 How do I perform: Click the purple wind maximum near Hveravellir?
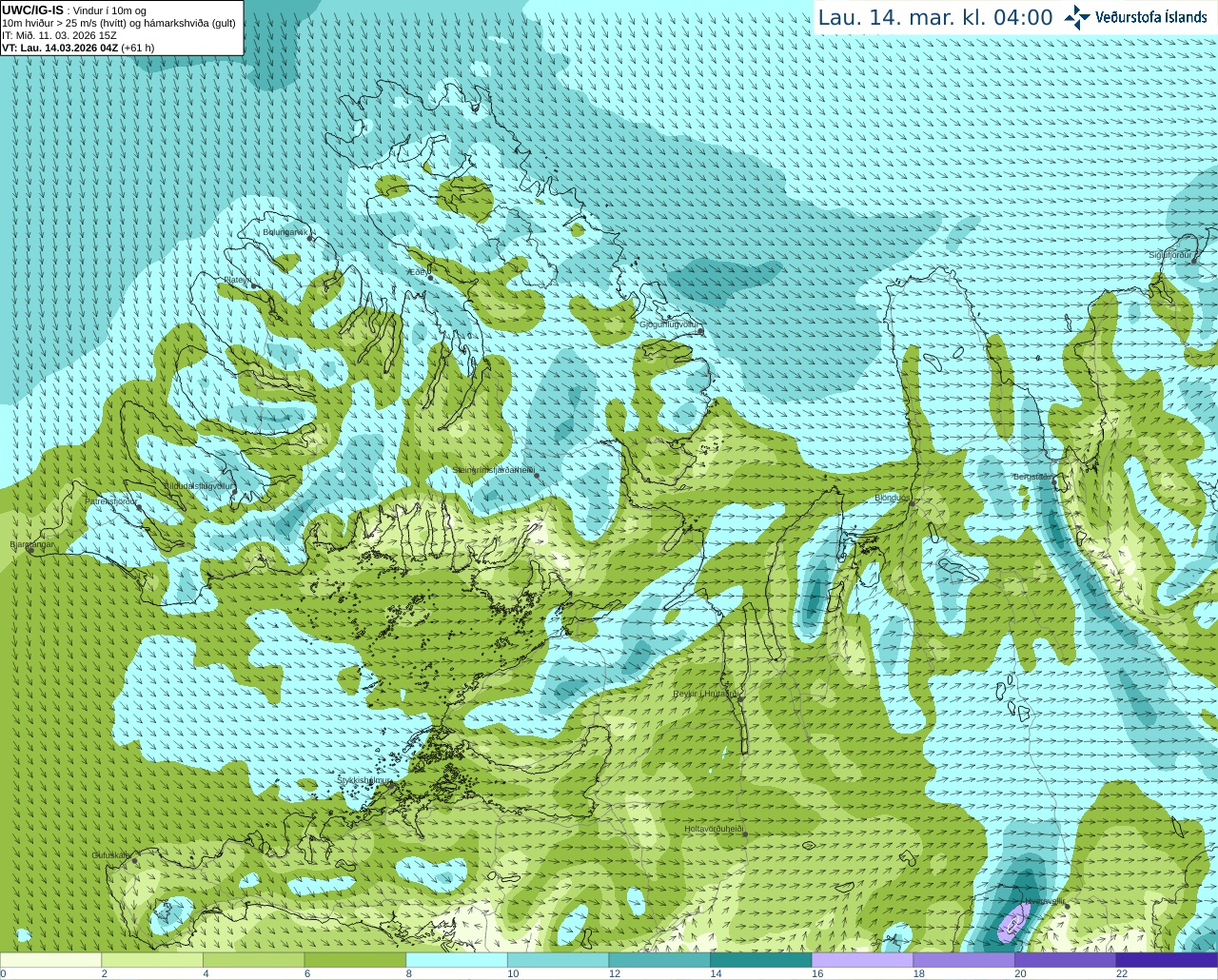[x=1014, y=923]
